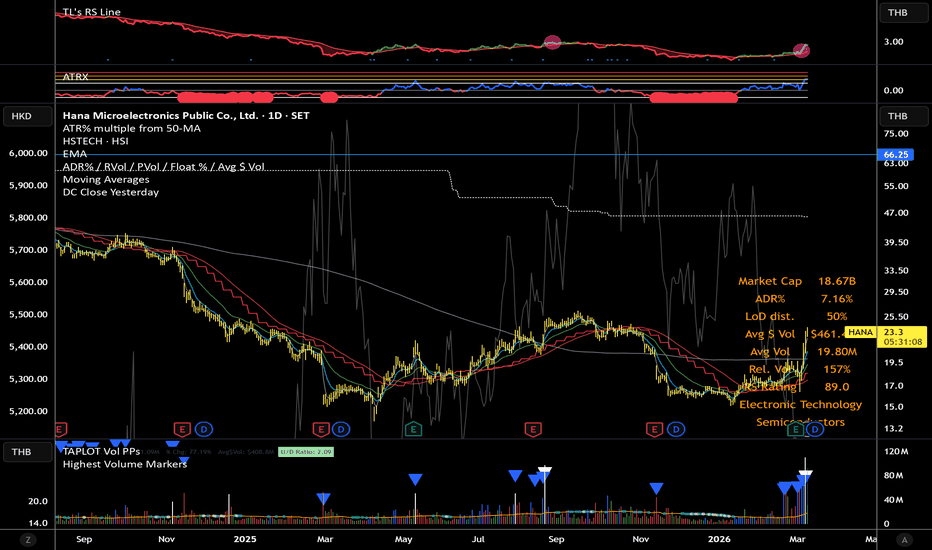
Task: Click the 2025 label on time axis
Action: coord(245,539)
